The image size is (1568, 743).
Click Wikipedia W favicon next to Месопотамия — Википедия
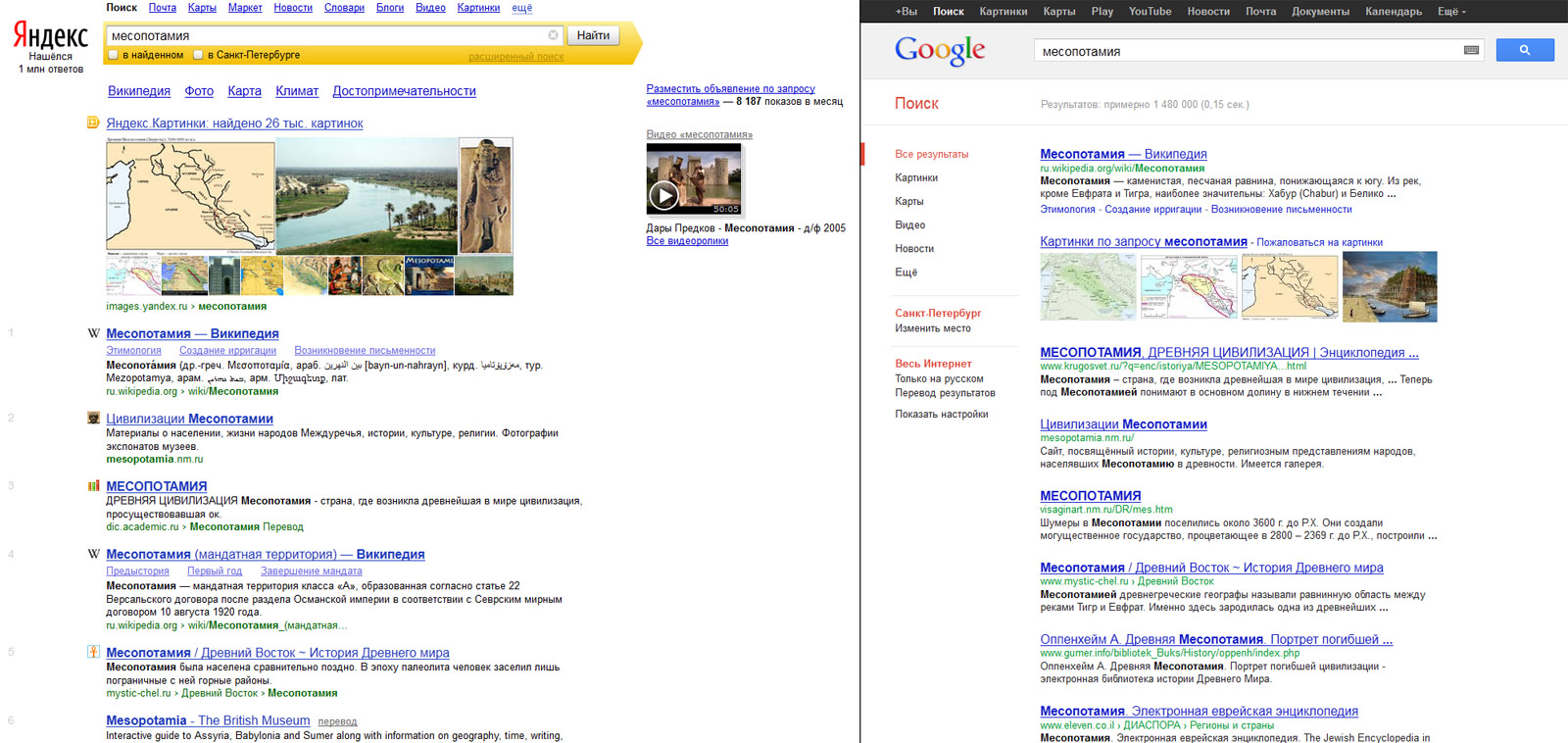(x=94, y=333)
